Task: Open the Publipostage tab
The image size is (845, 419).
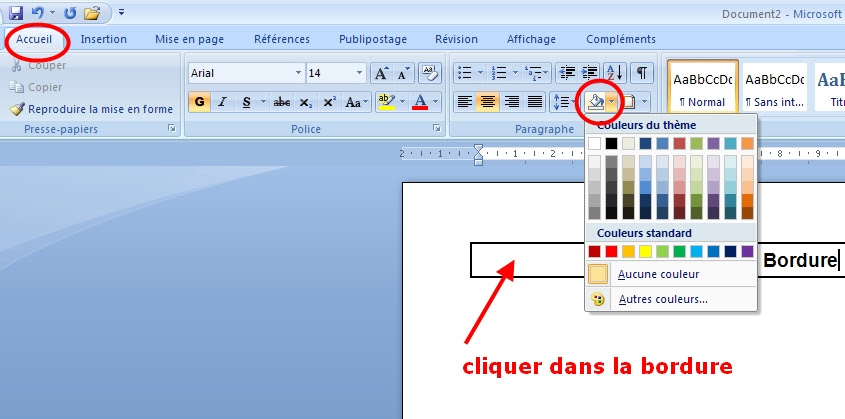Action: (x=373, y=39)
